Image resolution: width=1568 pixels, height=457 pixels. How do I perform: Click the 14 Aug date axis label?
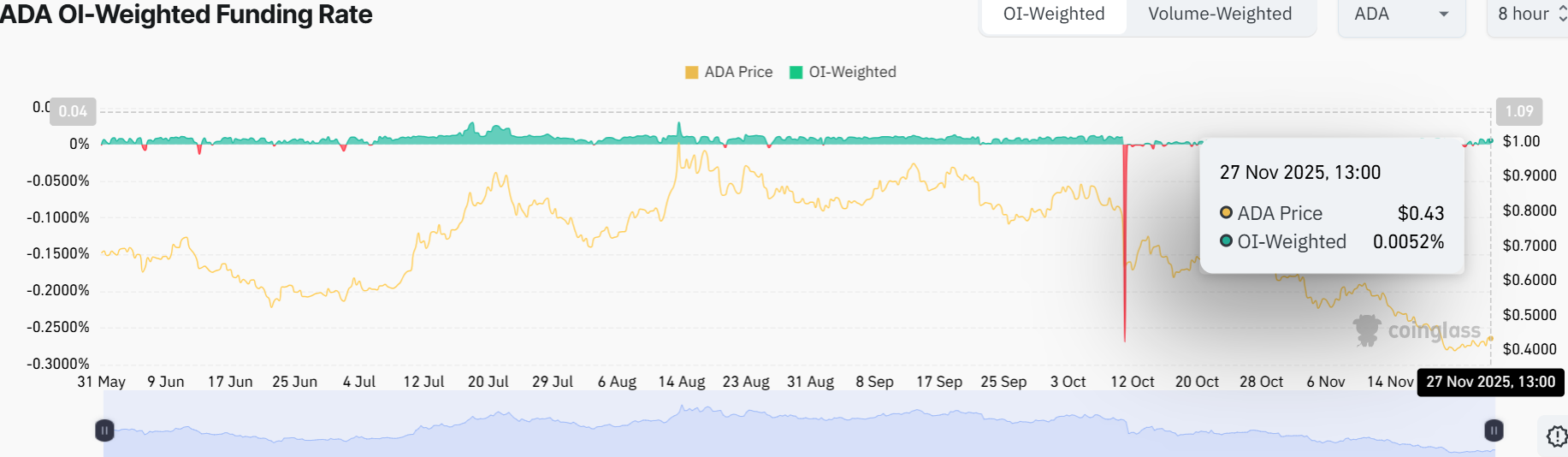681,382
